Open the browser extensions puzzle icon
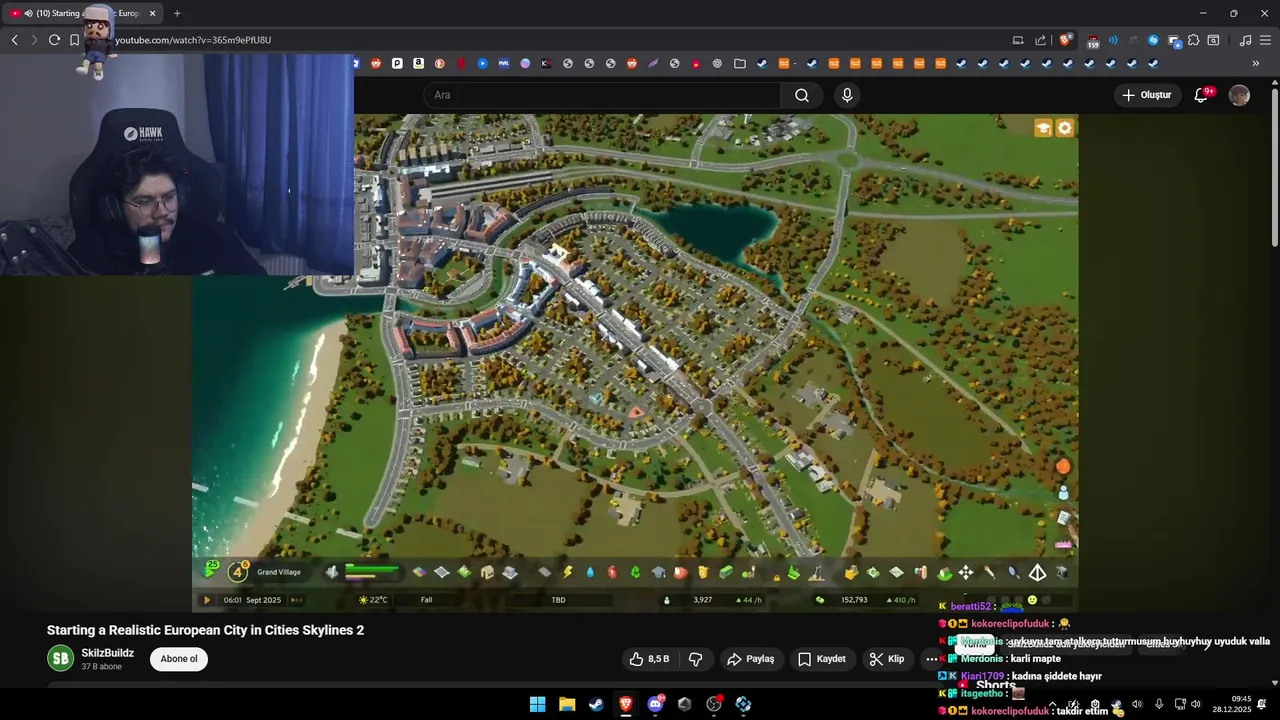 [x=1193, y=40]
